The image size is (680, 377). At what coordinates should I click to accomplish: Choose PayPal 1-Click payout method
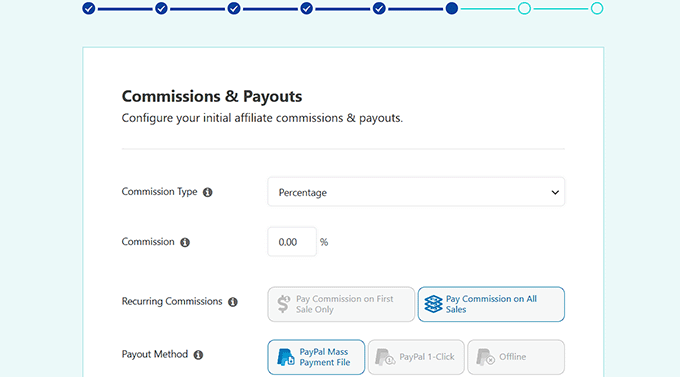coord(416,357)
